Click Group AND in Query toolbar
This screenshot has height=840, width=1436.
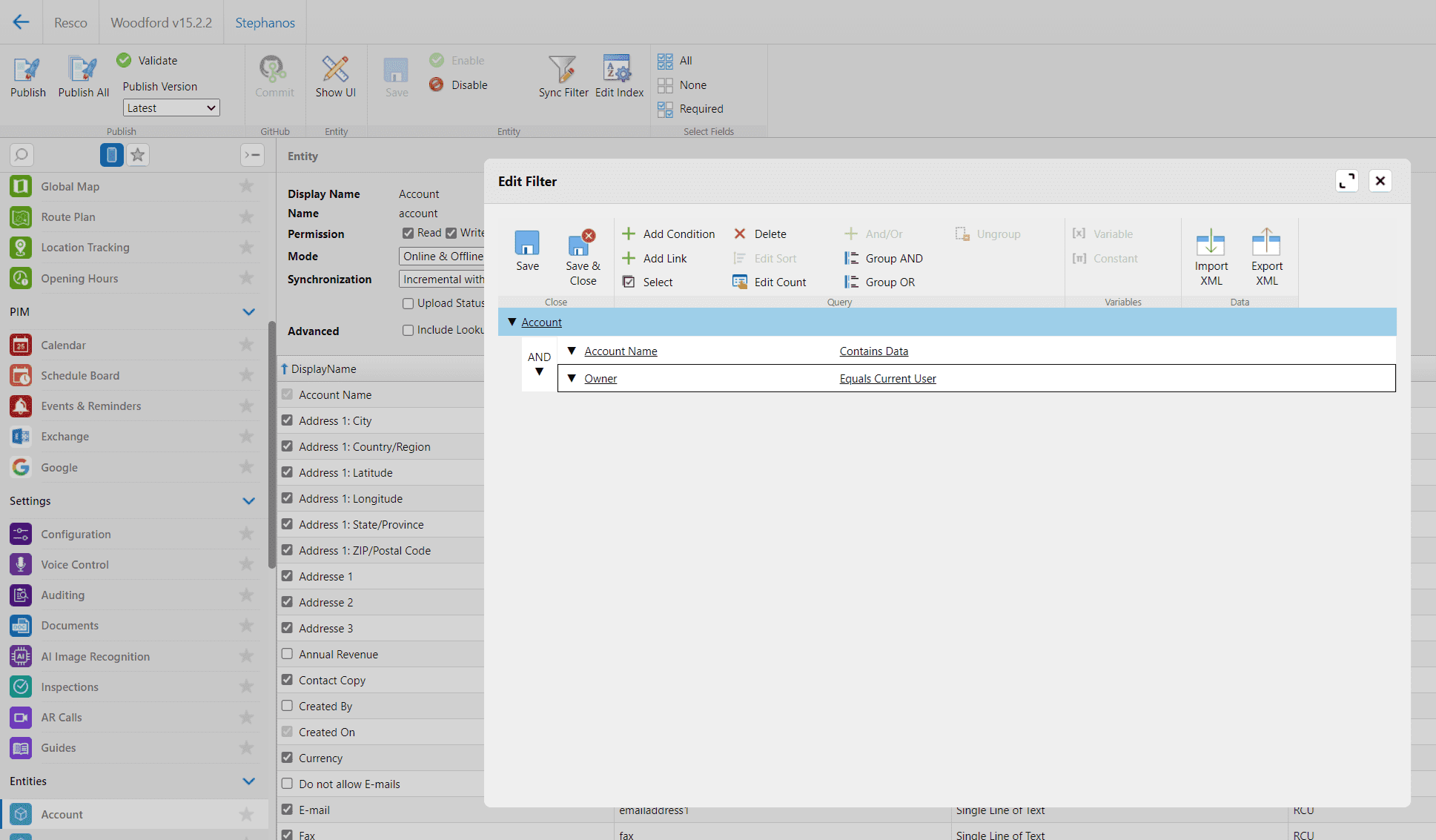point(894,258)
